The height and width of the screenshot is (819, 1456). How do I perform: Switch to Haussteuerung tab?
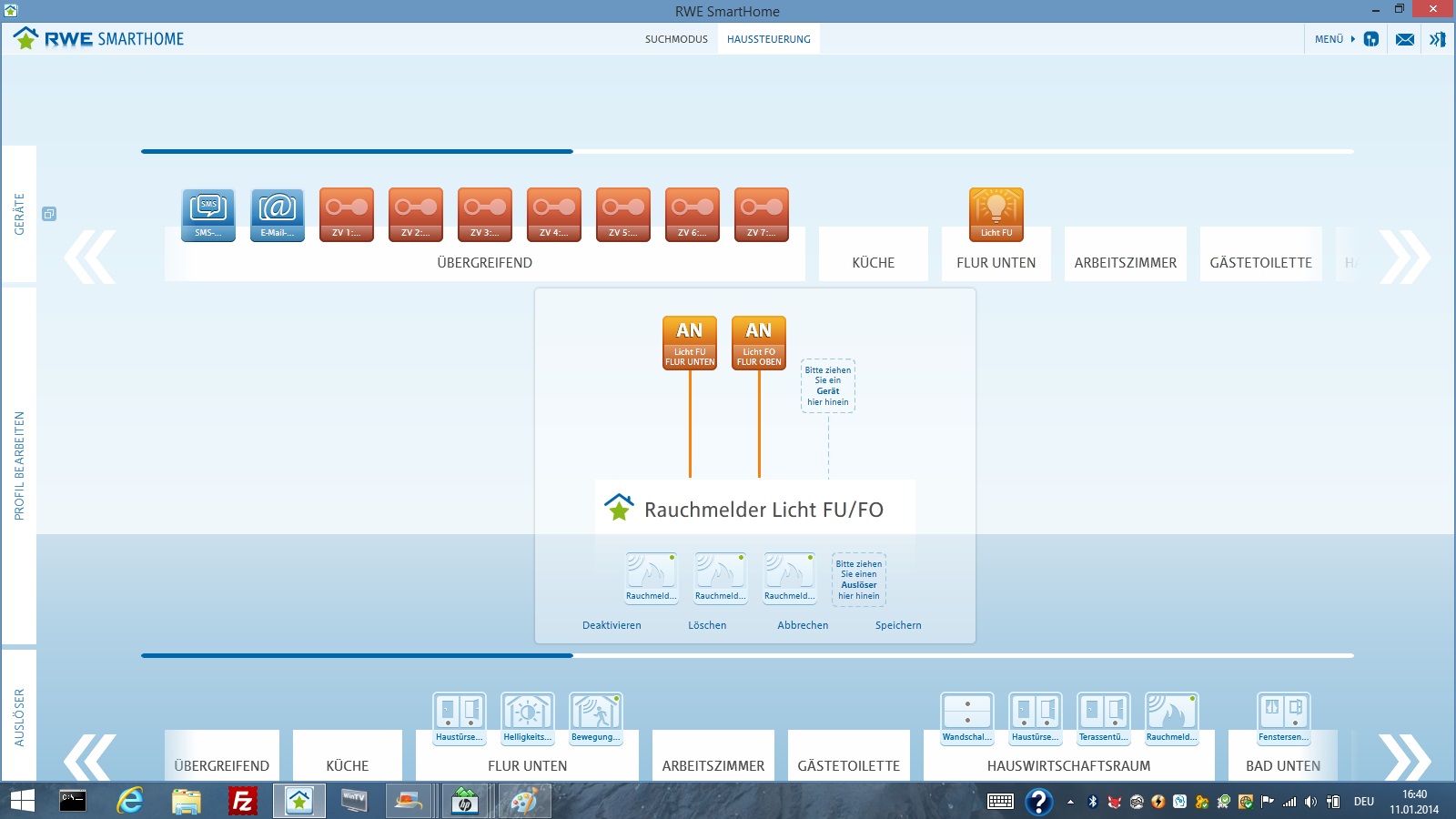coord(769,39)
